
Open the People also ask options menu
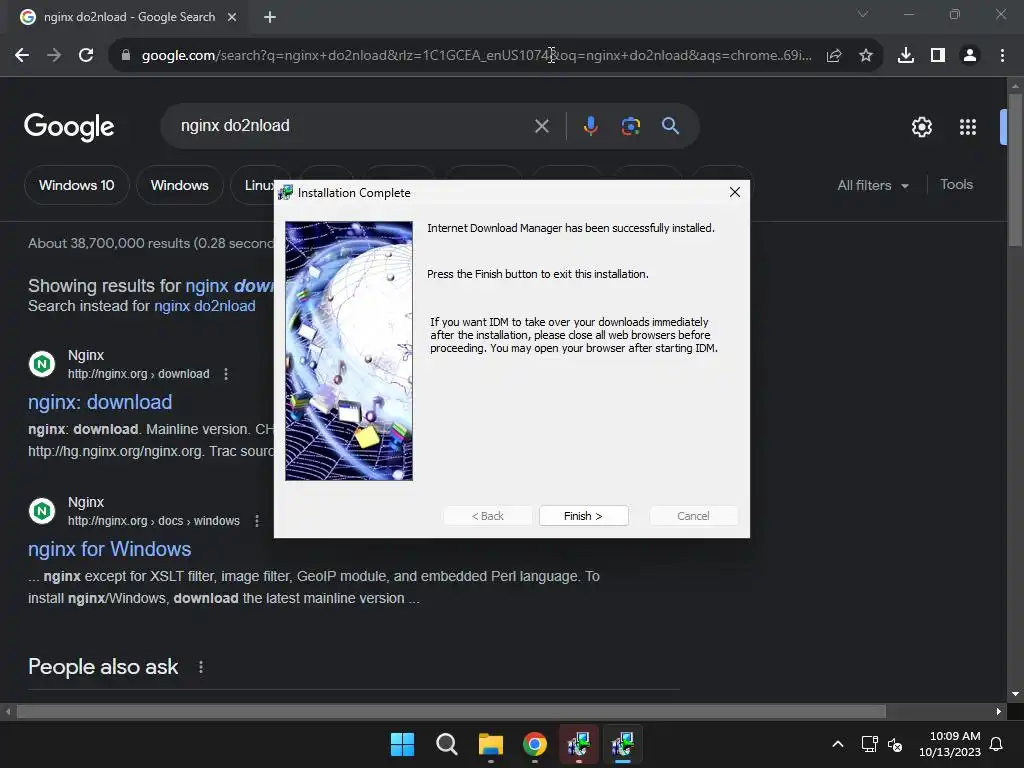coord(200,667)
